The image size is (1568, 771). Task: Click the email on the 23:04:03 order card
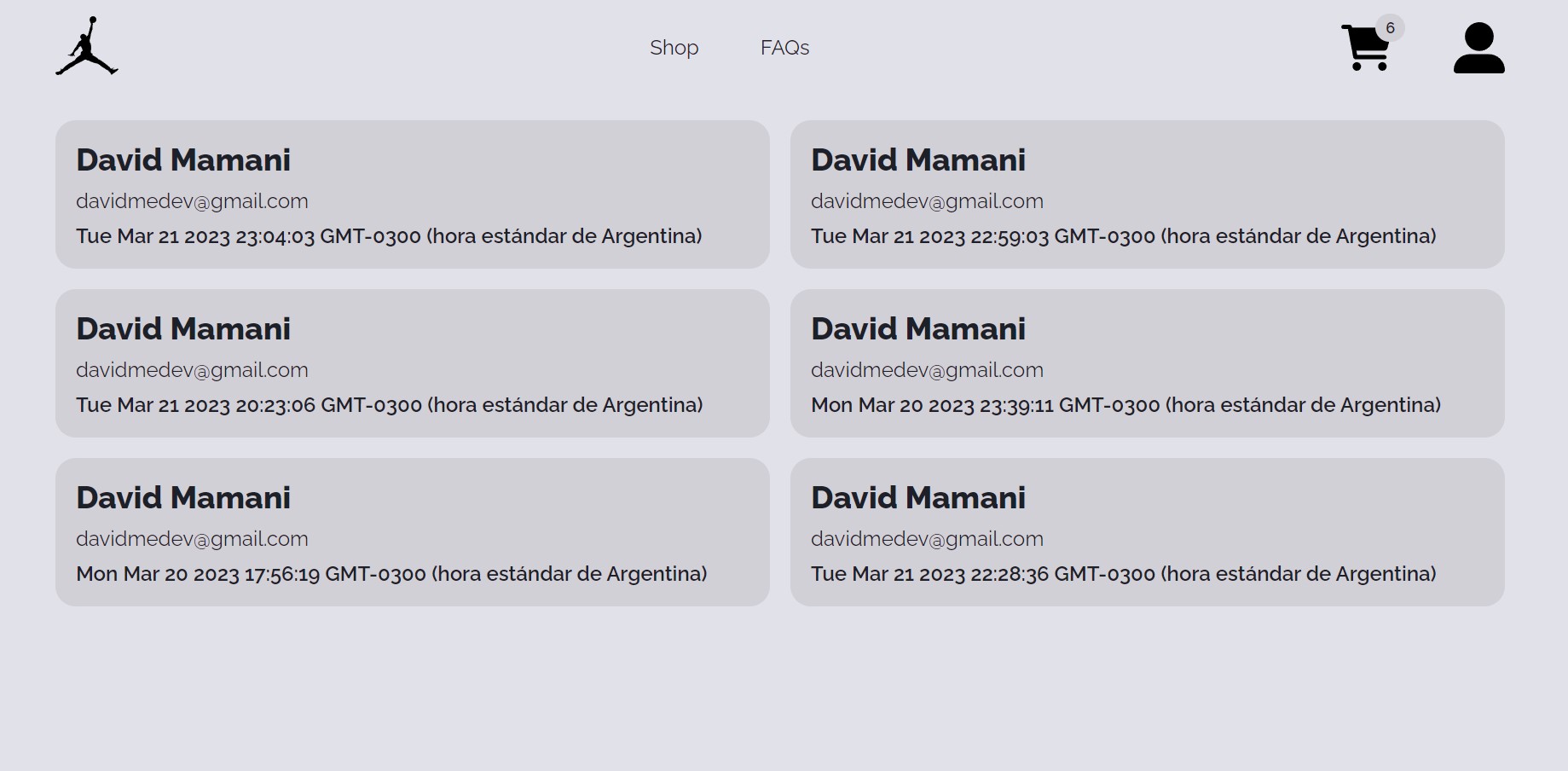(x=192, y=201)
